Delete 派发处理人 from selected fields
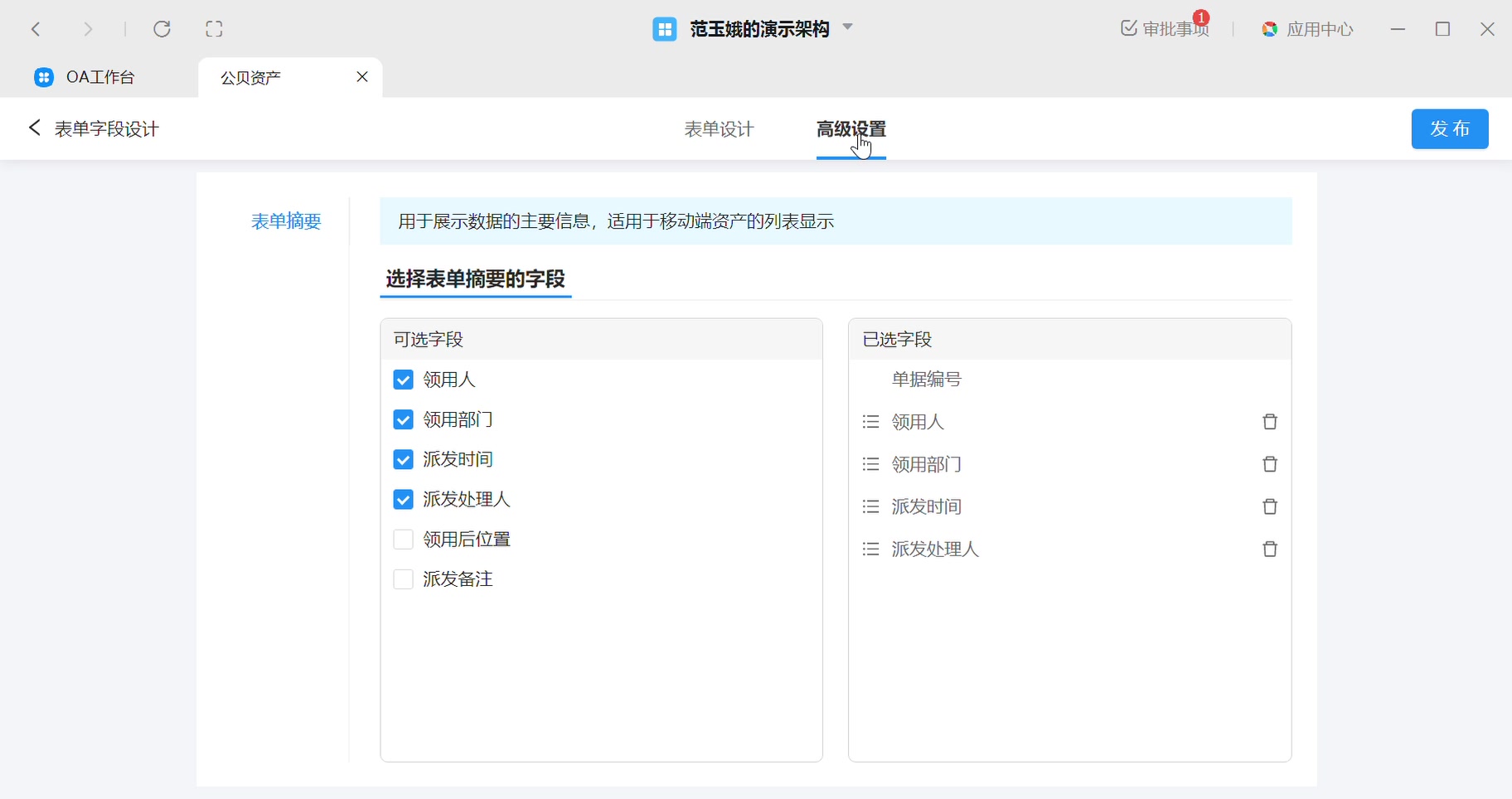 click(1269, 549)
